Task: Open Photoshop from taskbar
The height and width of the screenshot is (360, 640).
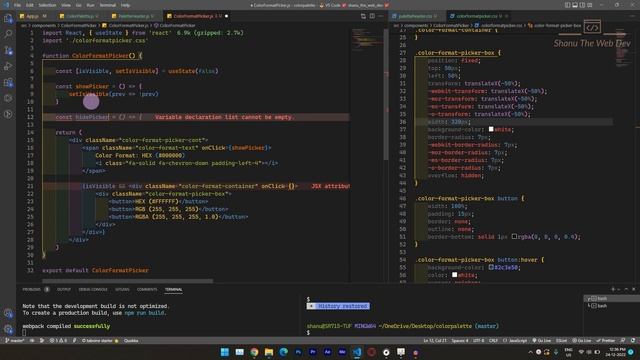Action: click(298, 352)
